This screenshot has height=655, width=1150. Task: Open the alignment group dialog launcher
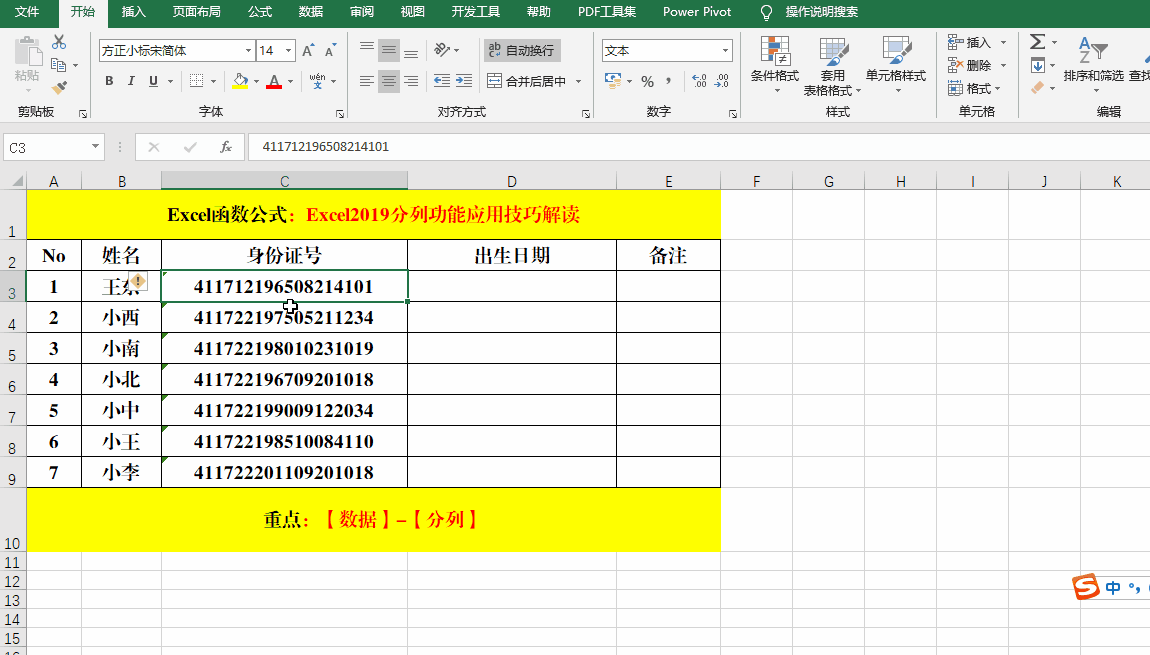click(x=586, y=114)
